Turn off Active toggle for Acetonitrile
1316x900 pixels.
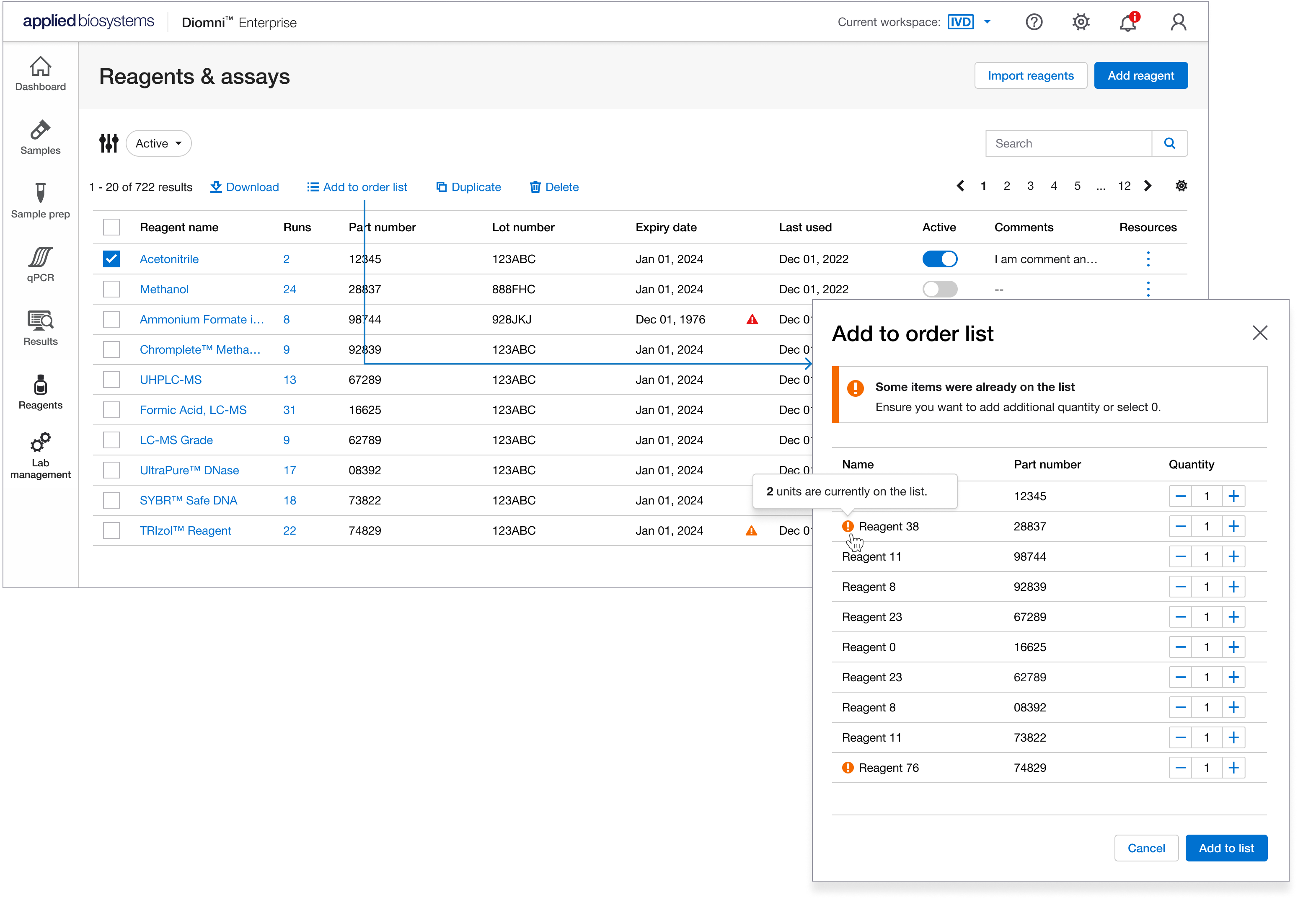939,259
